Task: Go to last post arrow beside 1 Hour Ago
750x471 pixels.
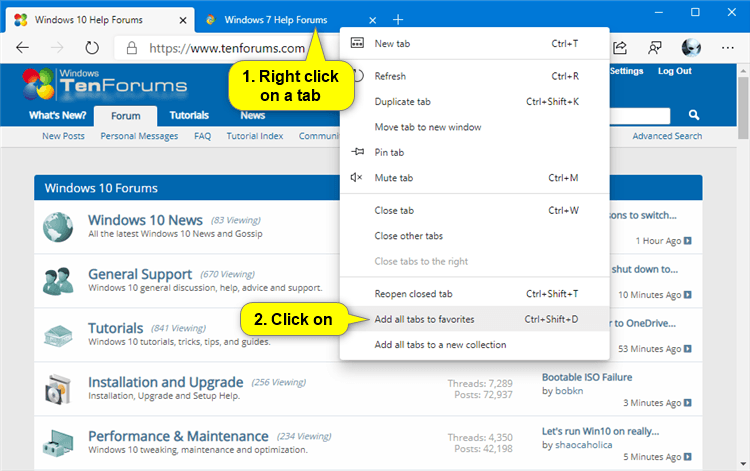Action: tap(687, 241)
